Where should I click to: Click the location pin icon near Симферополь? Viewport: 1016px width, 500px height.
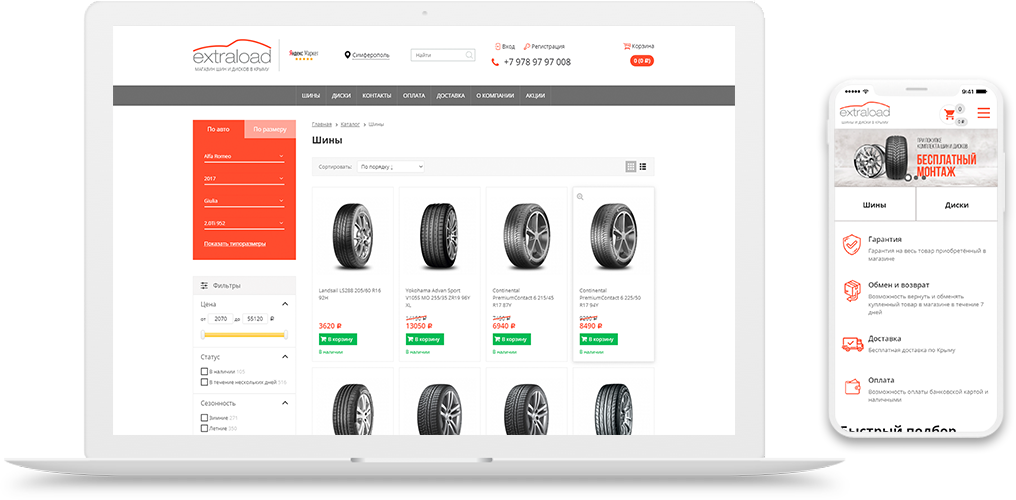[347, 55]
